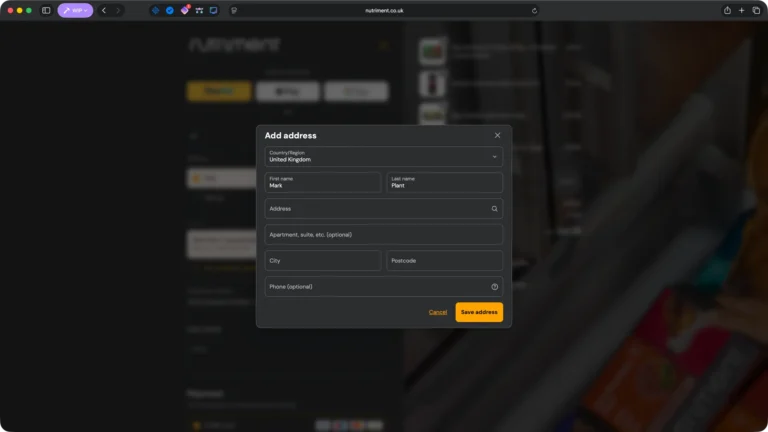768x432 pixels.
Task: Click the Cancel link
Action: pyautogui.click(x=438, y=312)
